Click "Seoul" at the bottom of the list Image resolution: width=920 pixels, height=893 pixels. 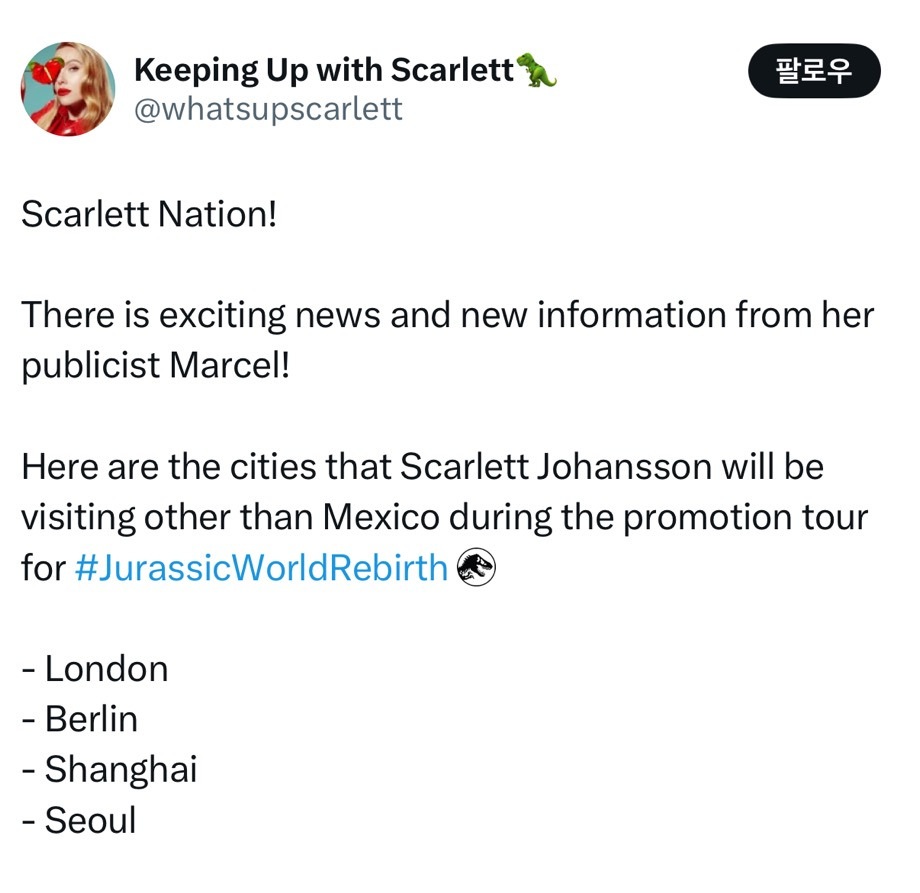90,820
